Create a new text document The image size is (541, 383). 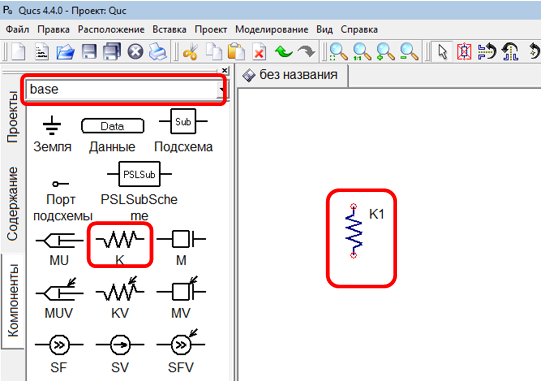[42, 52]
